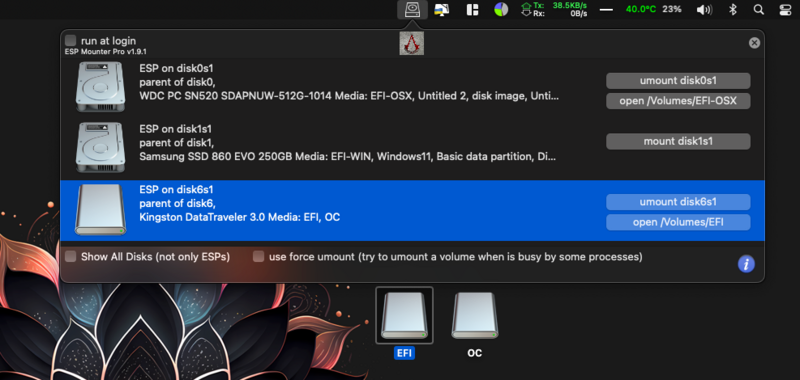Open the display flag icon in menu bar
The width and height of the screenshot is (800, 380).
click(x=441, y=9)
